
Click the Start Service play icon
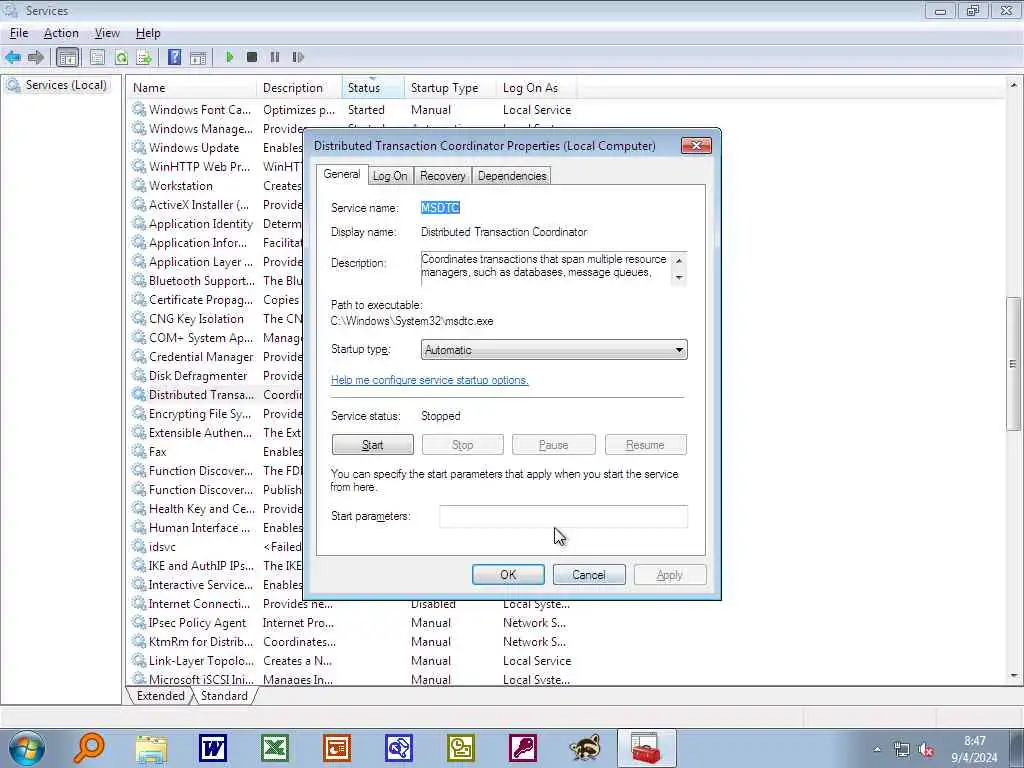click(230, 57)
